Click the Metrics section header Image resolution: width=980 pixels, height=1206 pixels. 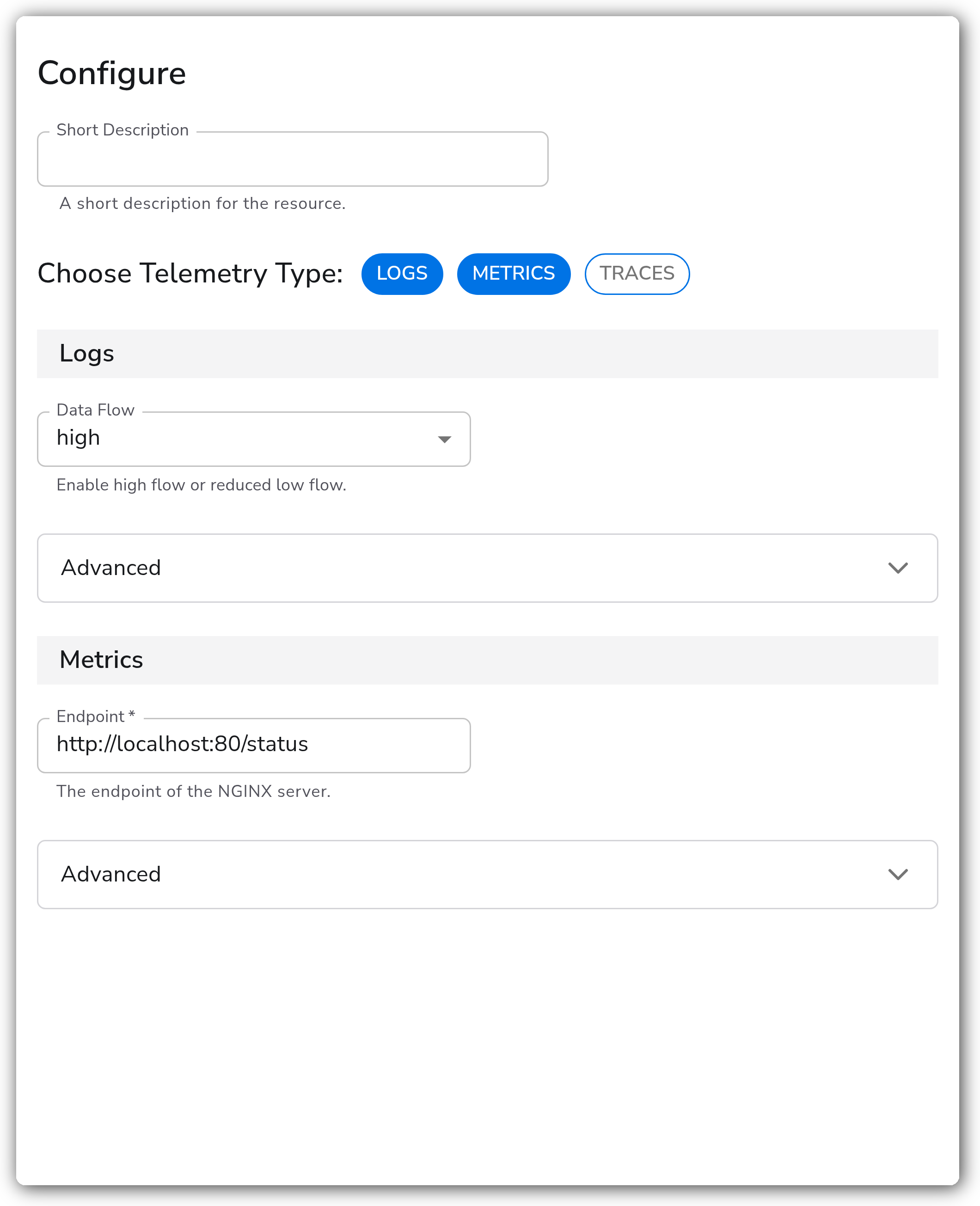[487, 660]
